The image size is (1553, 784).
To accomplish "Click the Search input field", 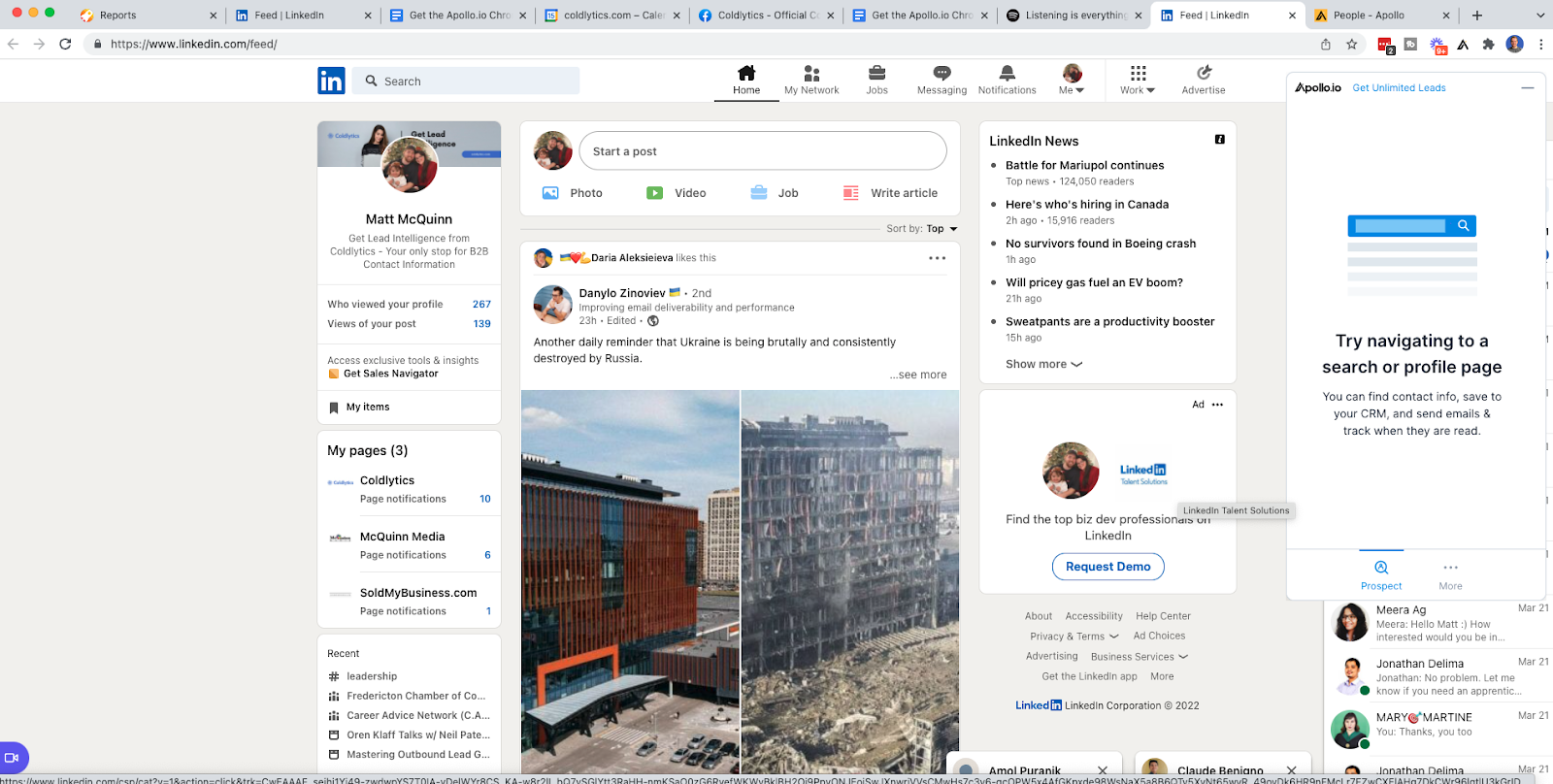I will pyautogui.click(x=467, y=82).
